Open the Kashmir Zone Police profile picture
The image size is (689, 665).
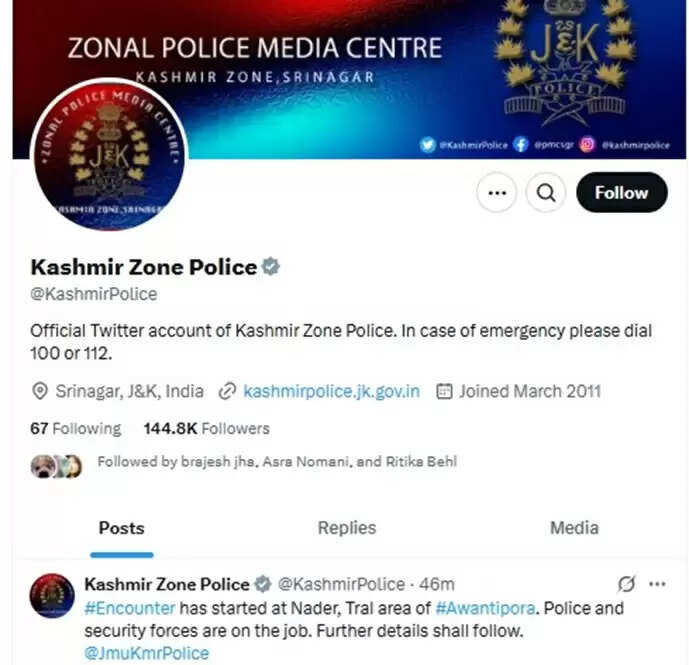109,154
